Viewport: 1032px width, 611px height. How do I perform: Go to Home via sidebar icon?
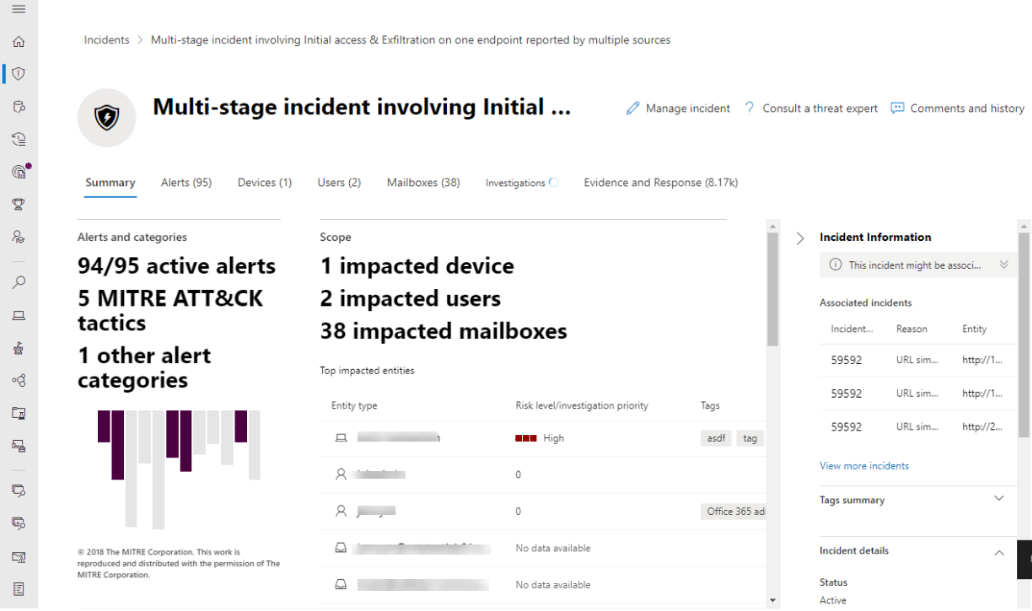(18, 41)
